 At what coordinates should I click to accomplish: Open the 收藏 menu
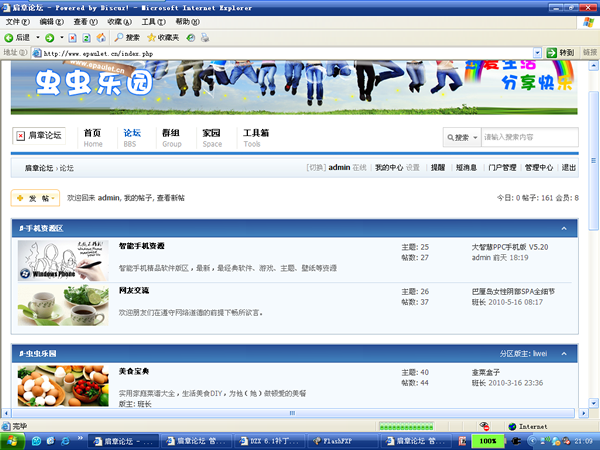(119, 22)
